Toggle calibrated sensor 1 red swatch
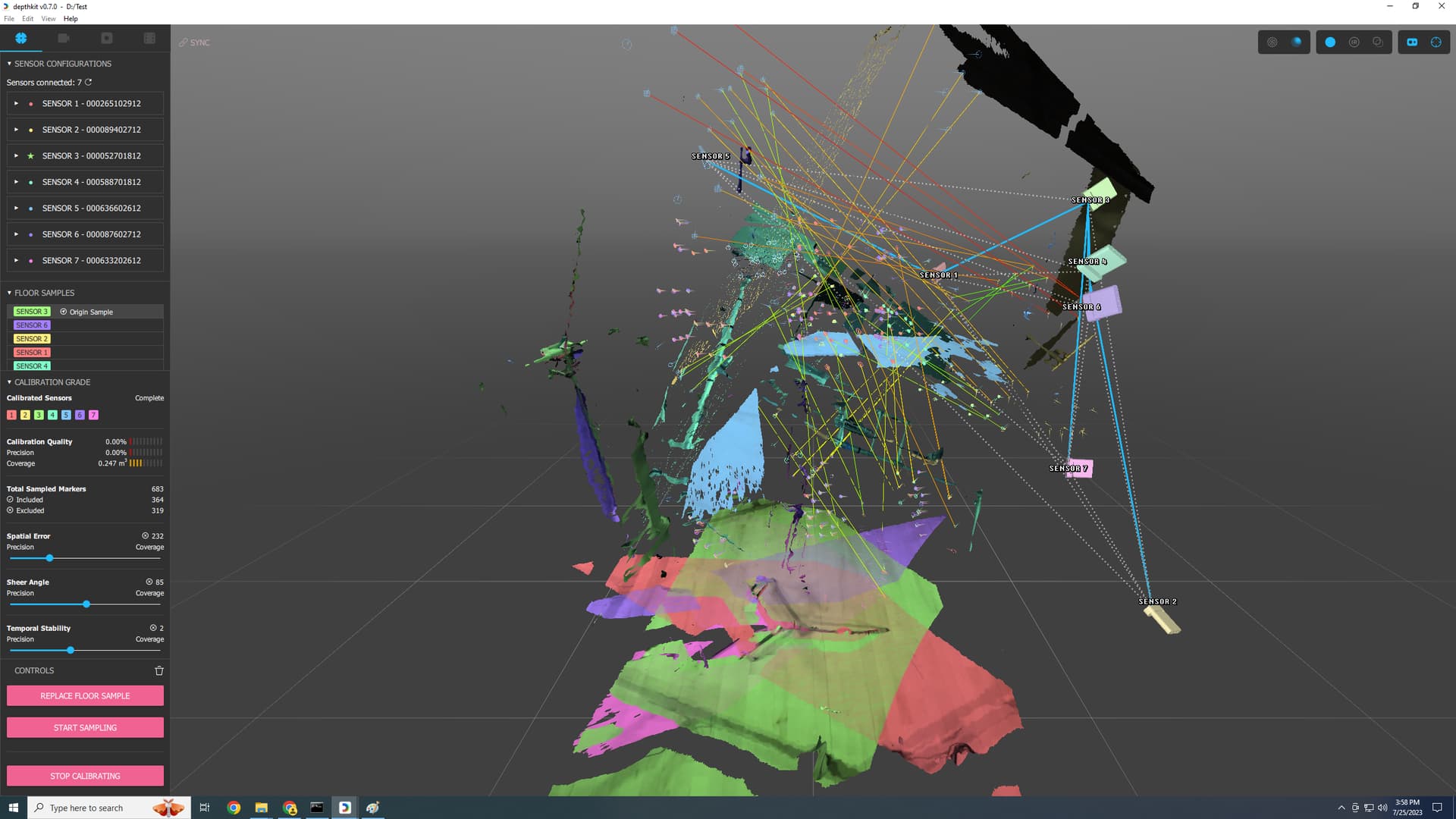The image size is (1456, 819). [x=11, y=415]
